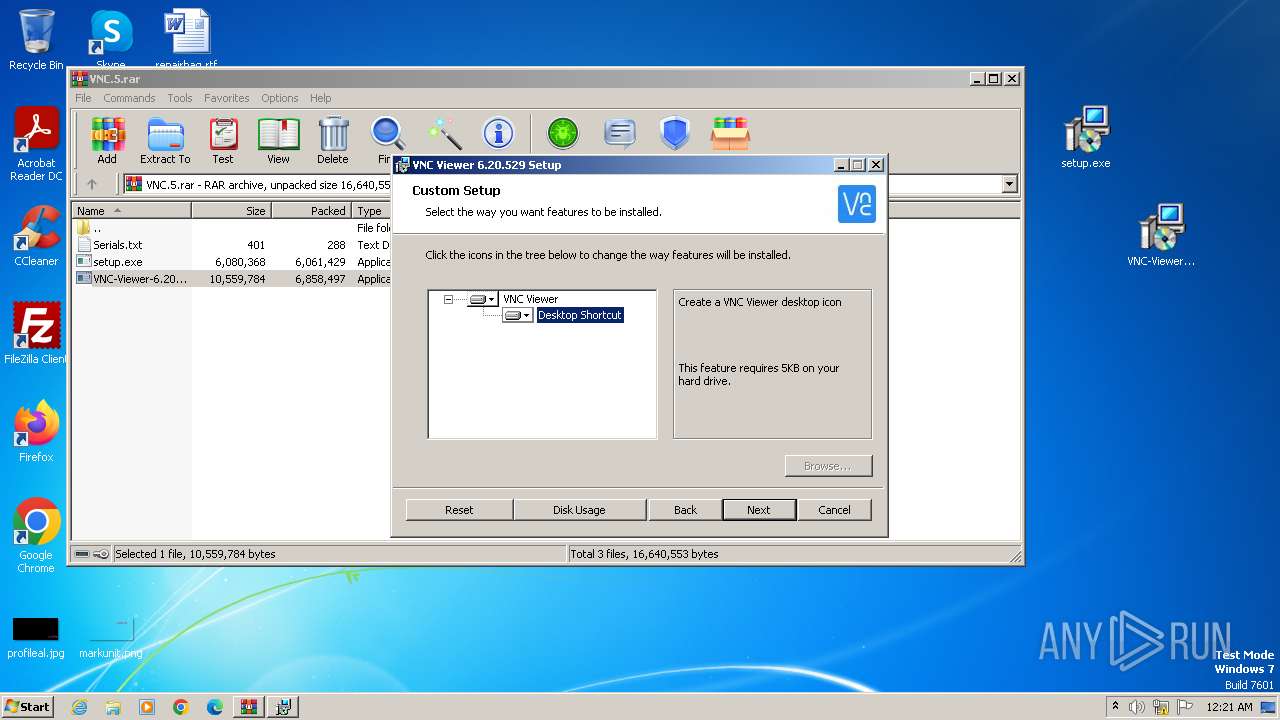The width and height of the screenshot is (1280, 720).
Task: Click the Disk Usage button
Action: (579, 510)
